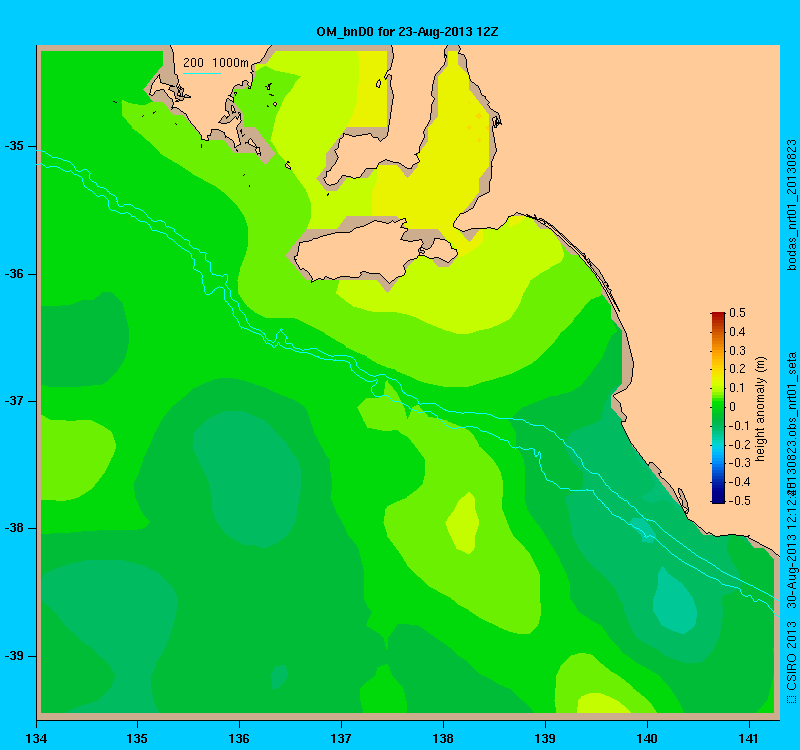The height and width of the screenshot is (750, 800).
Task: Click the colorbar label -0.3
Action: point(738,463)
